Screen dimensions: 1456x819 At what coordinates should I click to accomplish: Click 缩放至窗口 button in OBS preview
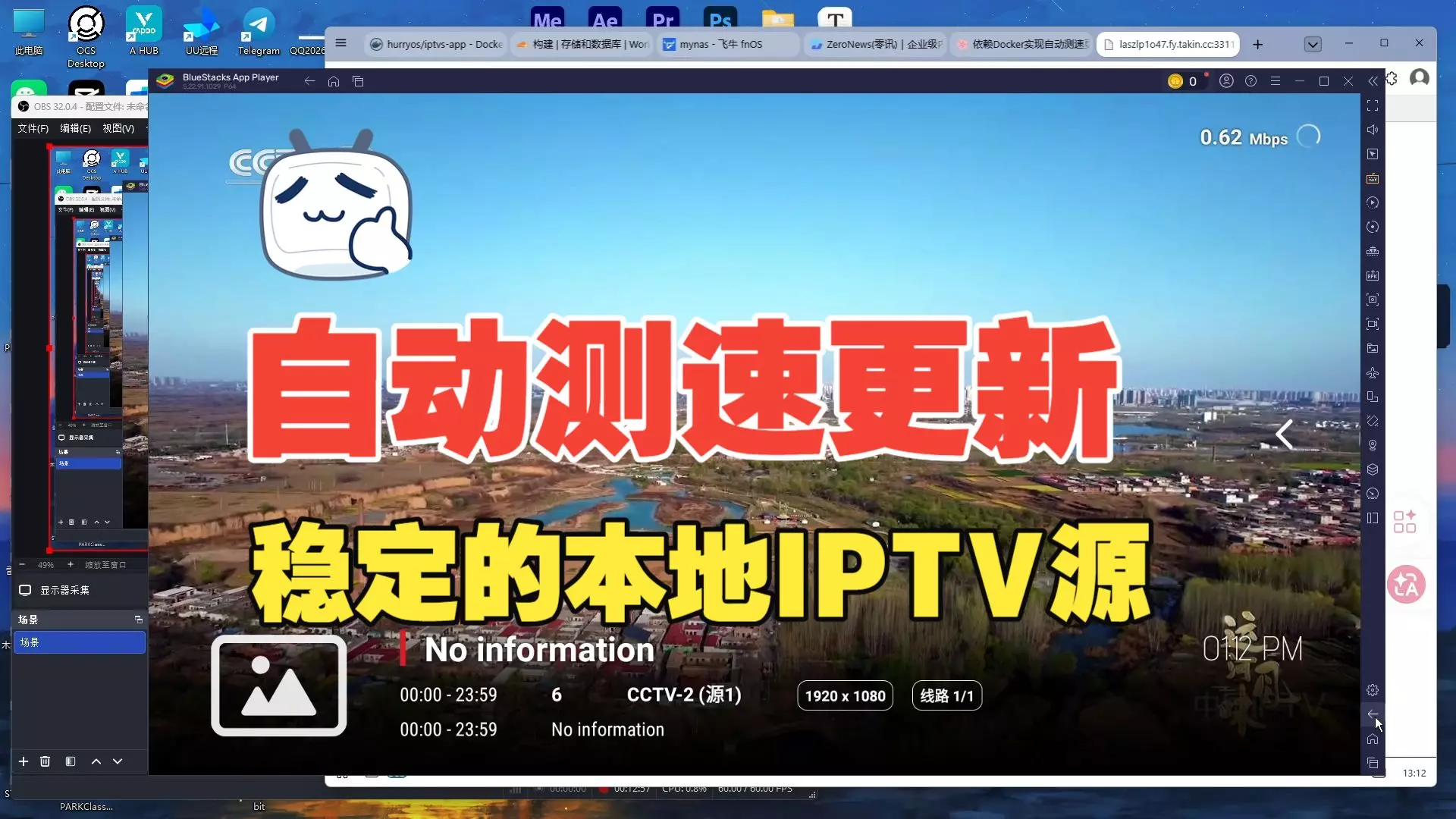pos(105,565)
